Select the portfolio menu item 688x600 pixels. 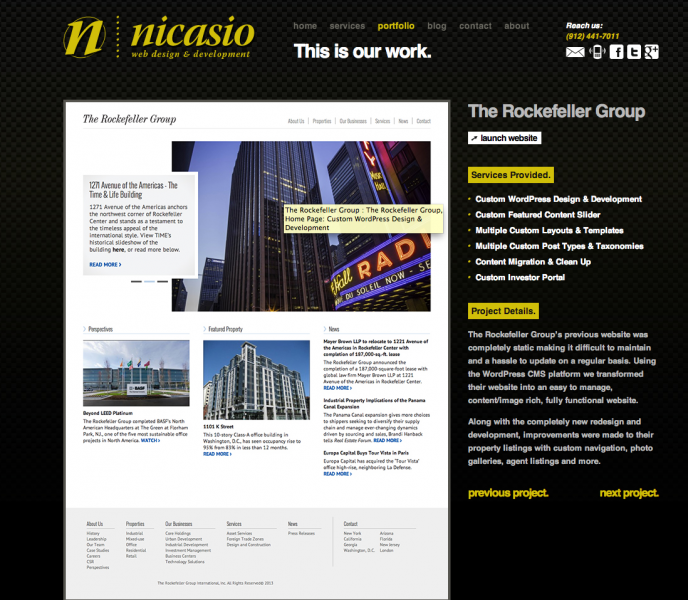click(396, 26)
